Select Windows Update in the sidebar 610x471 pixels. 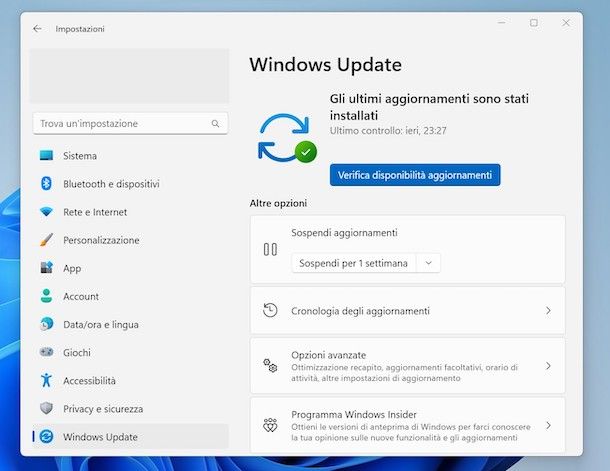(130, 436)
